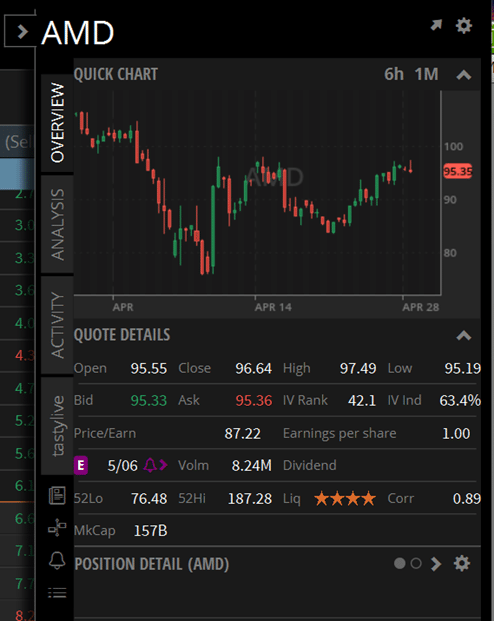
Task: Click the Volm value 8.24M
Action: (x=252, y=466)
